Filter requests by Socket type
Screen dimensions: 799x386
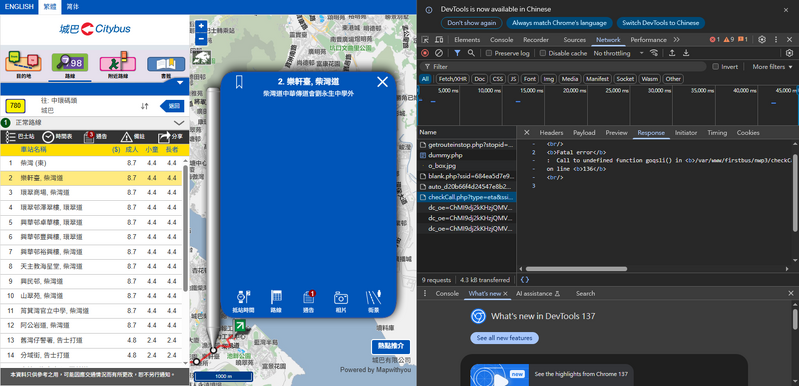625,79
